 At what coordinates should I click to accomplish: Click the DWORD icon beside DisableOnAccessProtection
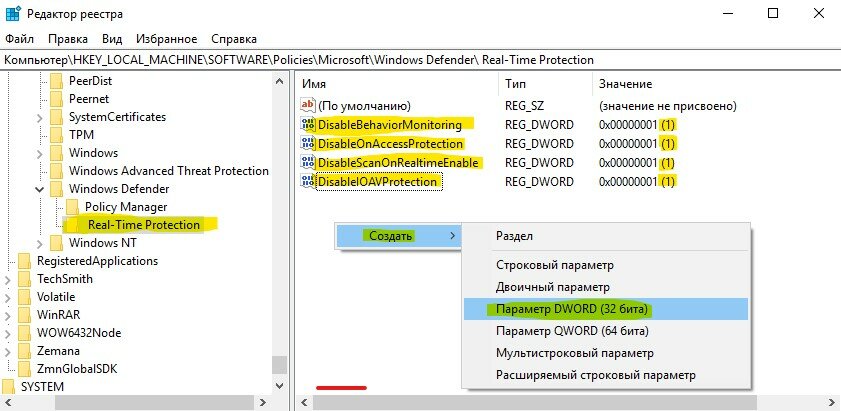pyautogui.click(x=308, y=143)
